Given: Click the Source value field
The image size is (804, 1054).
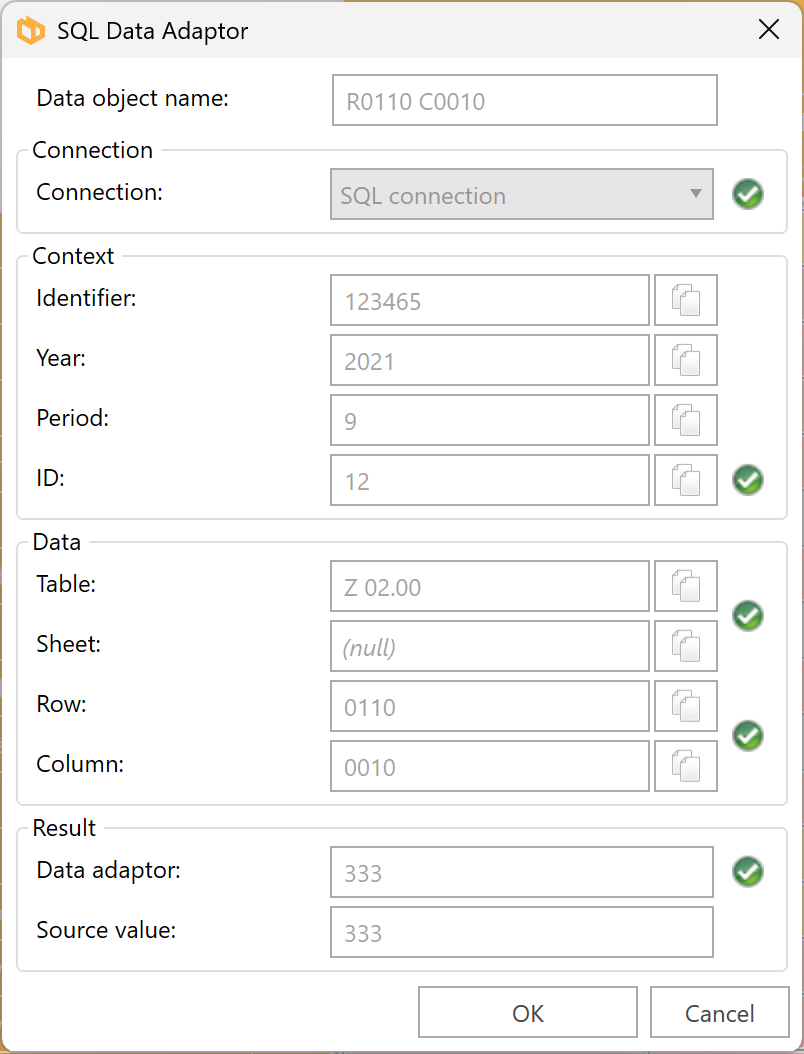Looking at the screenshot, I should pos(521,933).
